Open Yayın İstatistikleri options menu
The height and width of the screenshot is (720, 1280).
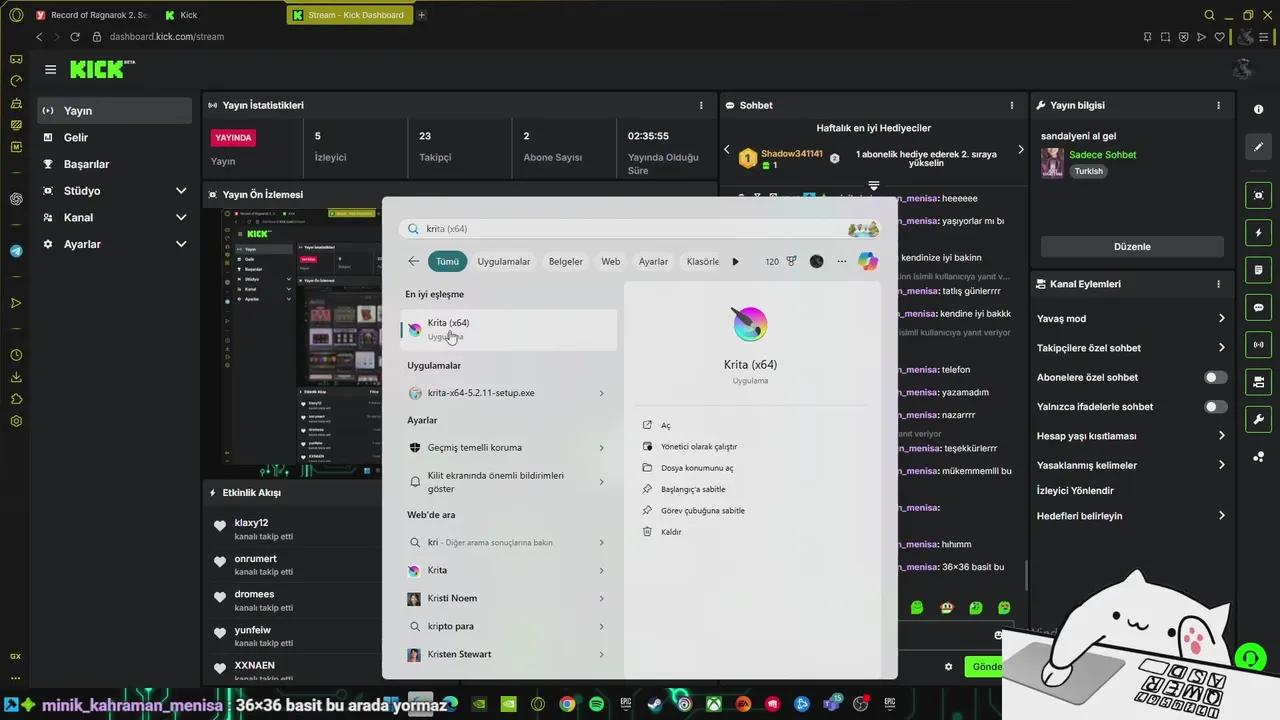pos(701,105)
